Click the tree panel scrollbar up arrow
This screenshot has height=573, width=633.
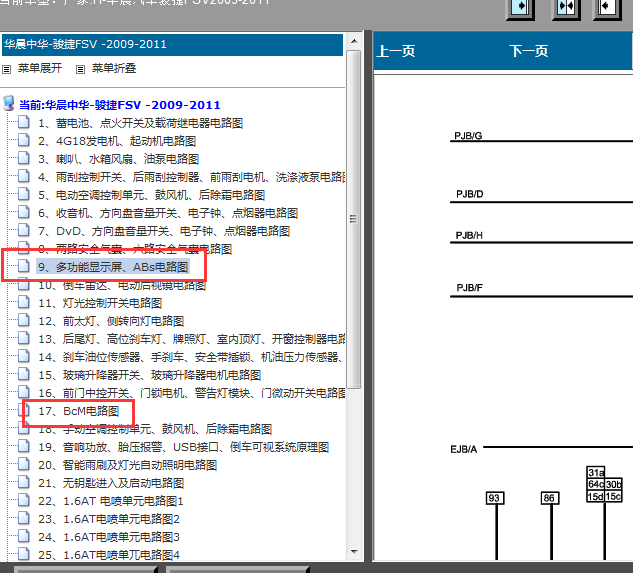(354, 41)
